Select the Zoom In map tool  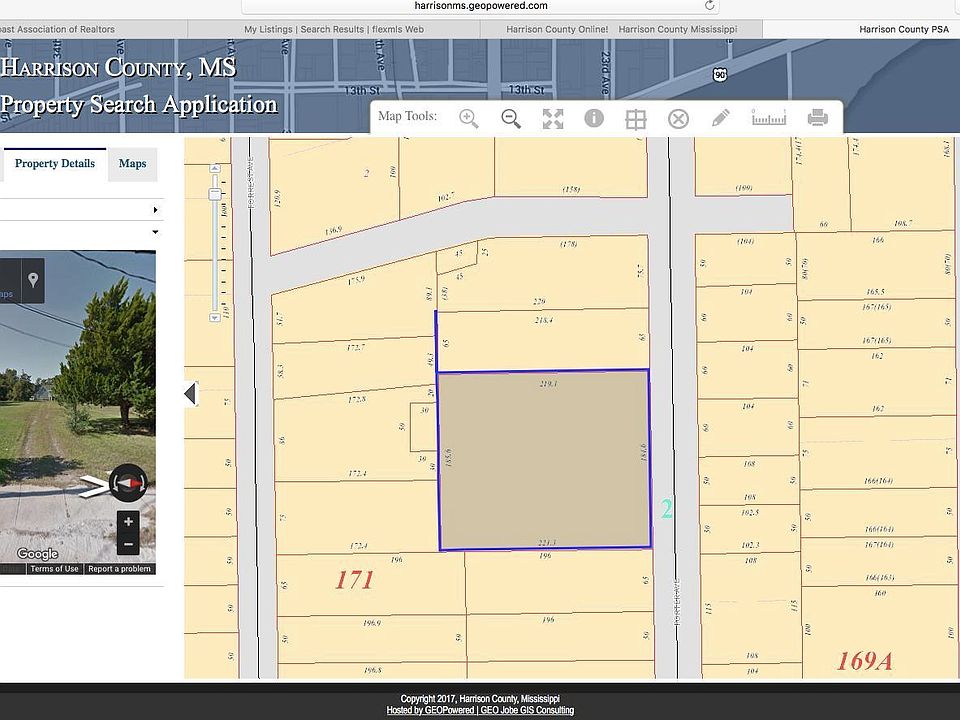[469, 118]
